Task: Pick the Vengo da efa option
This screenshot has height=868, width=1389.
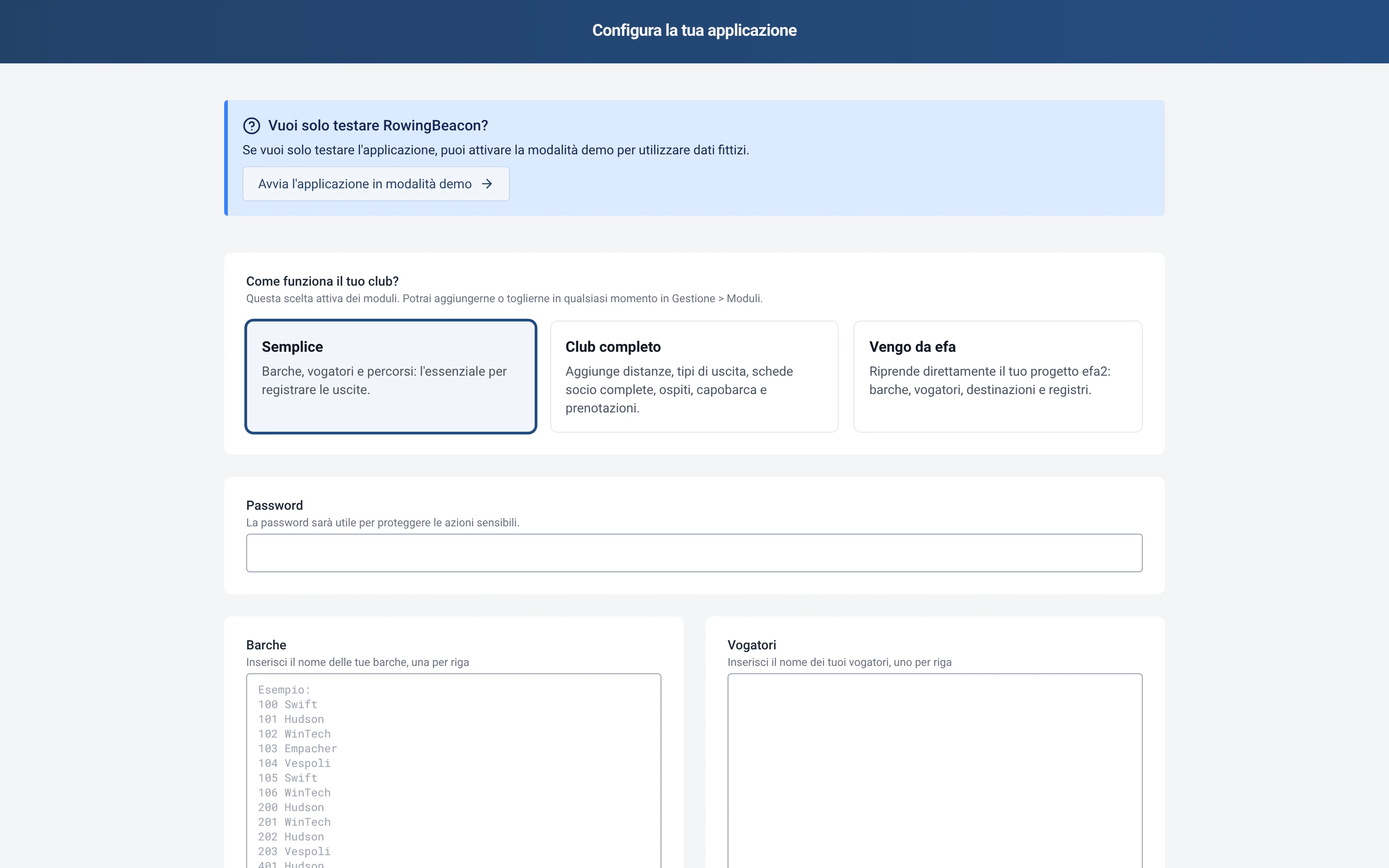Action: click(998, 377)
